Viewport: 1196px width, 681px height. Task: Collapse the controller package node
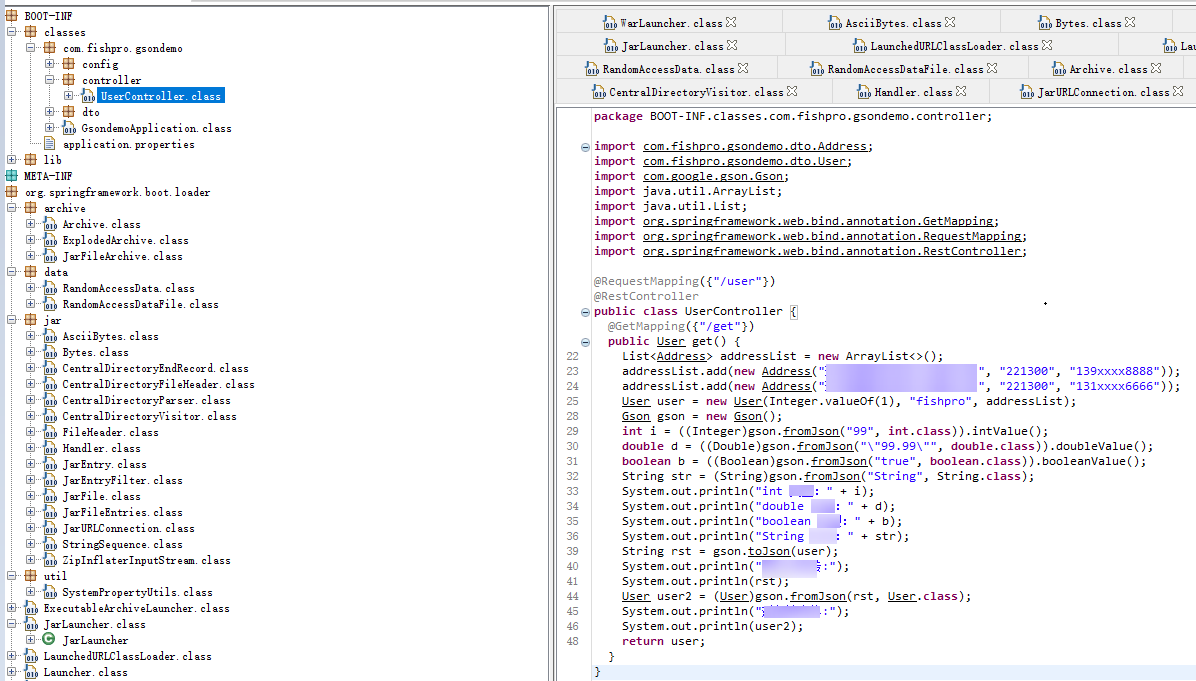[x=49, y=80]
